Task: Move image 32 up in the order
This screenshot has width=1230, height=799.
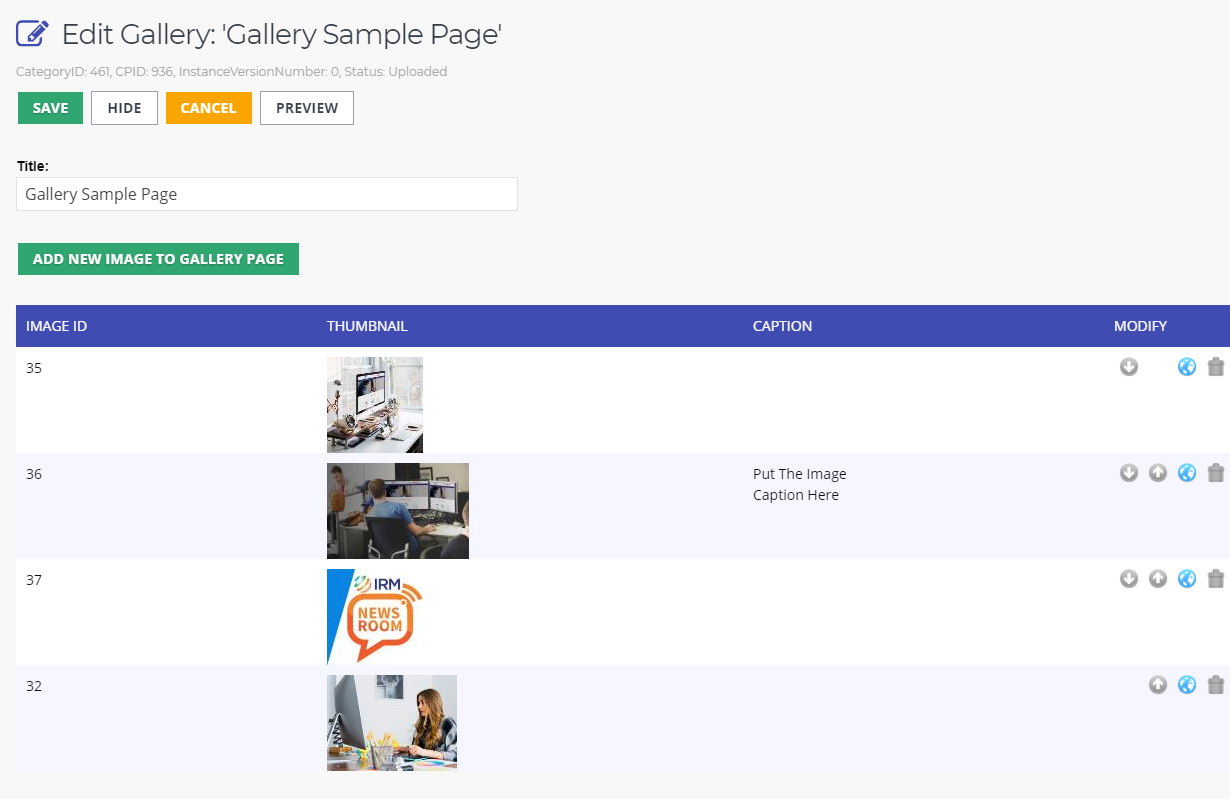Action: (x=1158, y=685)
